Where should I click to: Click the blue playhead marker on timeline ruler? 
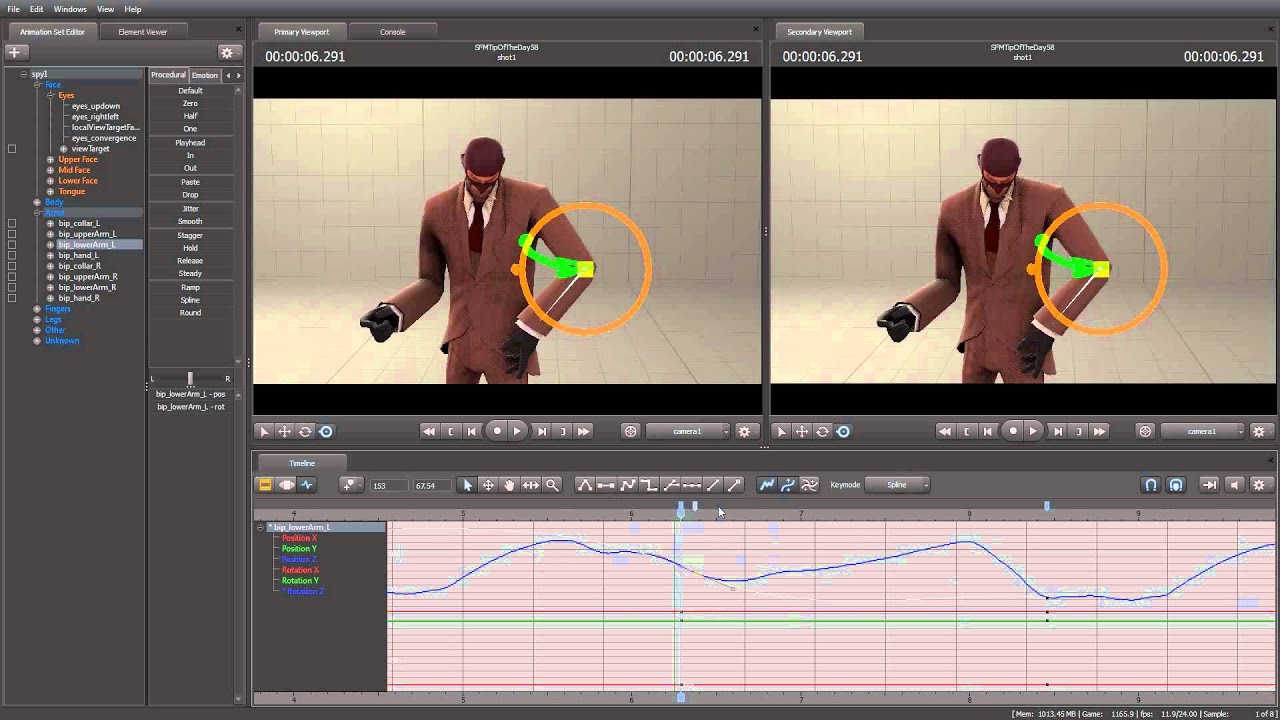[681, 511]
